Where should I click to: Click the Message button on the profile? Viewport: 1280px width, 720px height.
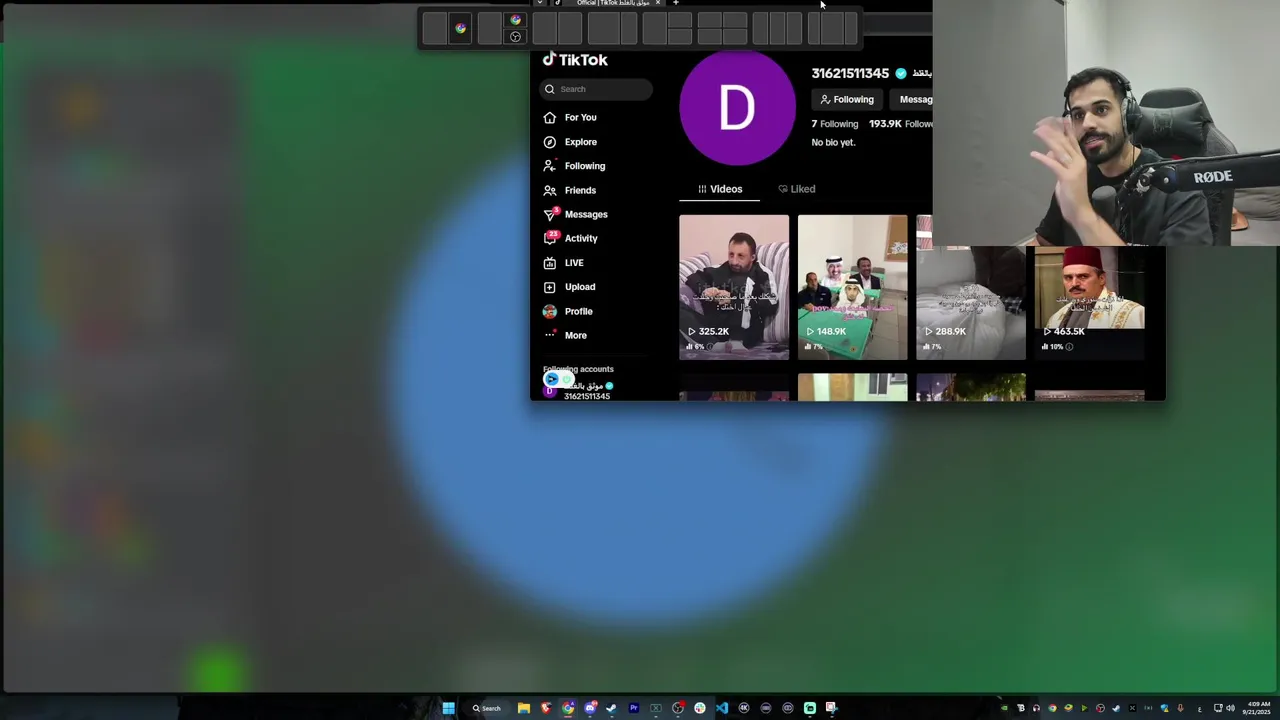coord(914,99)
